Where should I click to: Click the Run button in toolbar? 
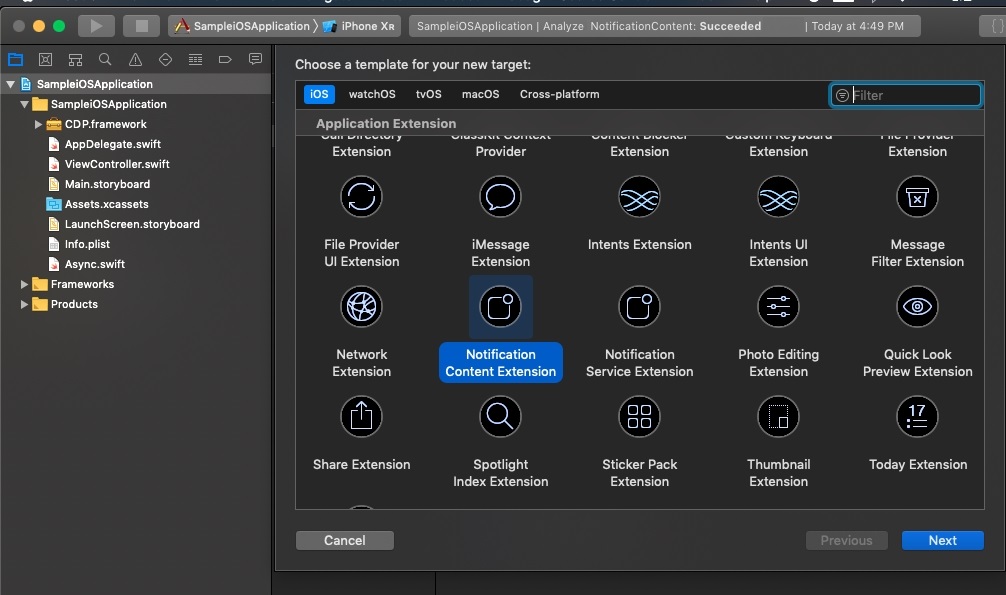point(96,26)
